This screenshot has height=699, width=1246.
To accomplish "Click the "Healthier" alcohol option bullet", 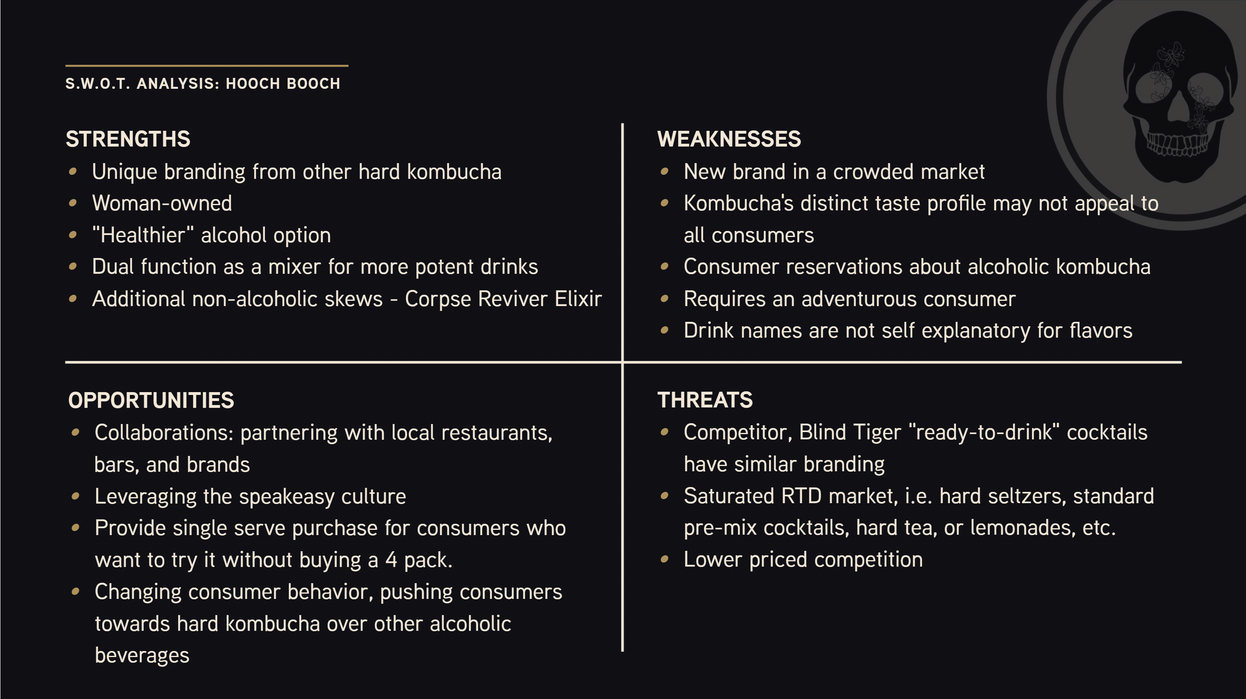I will pyautogui.click(x=211, y=235).
